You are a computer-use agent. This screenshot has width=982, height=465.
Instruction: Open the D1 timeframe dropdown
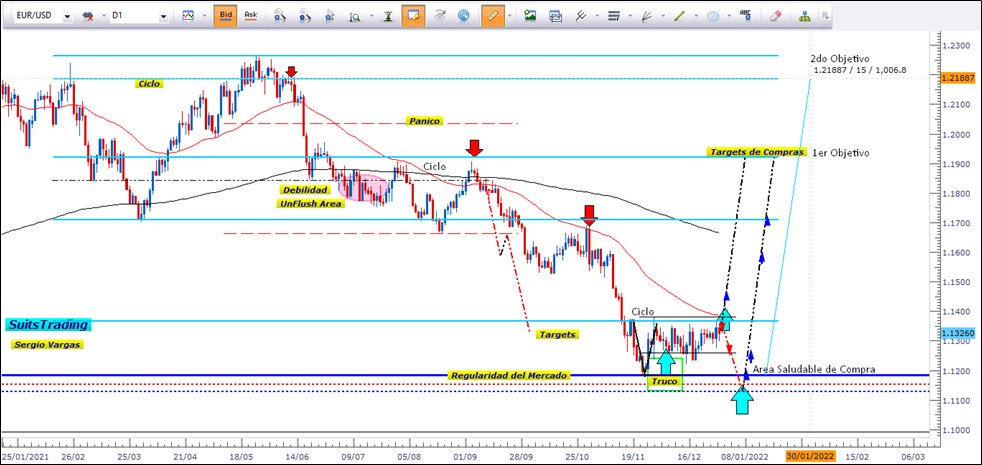click(161, 17)
